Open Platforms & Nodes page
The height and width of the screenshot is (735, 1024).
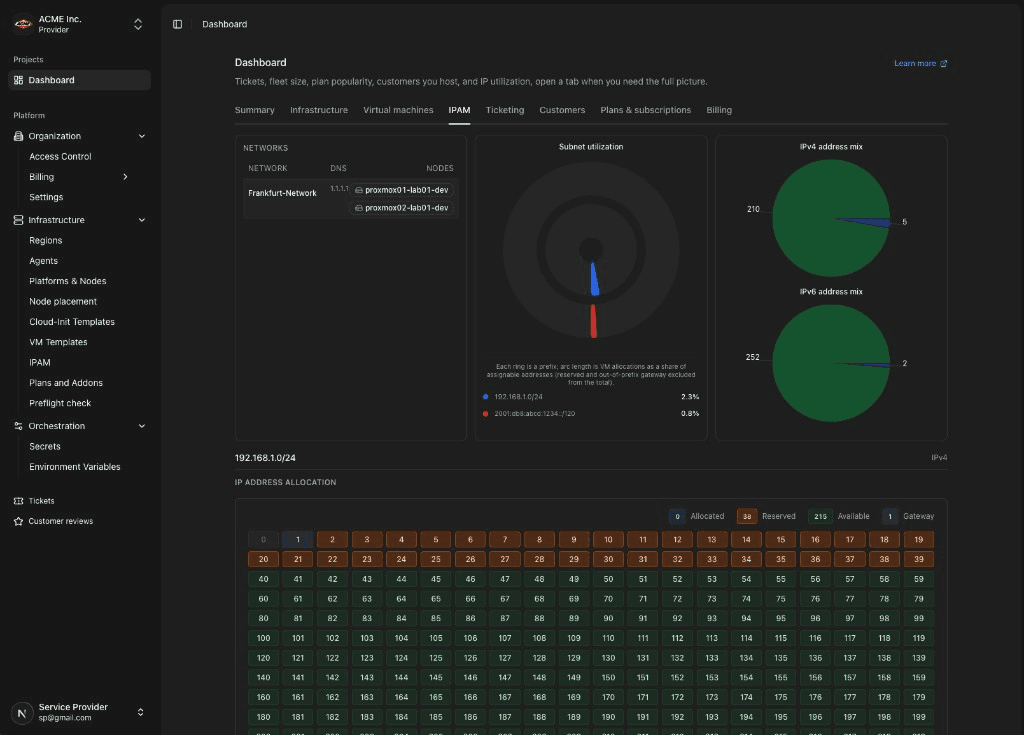67,281
